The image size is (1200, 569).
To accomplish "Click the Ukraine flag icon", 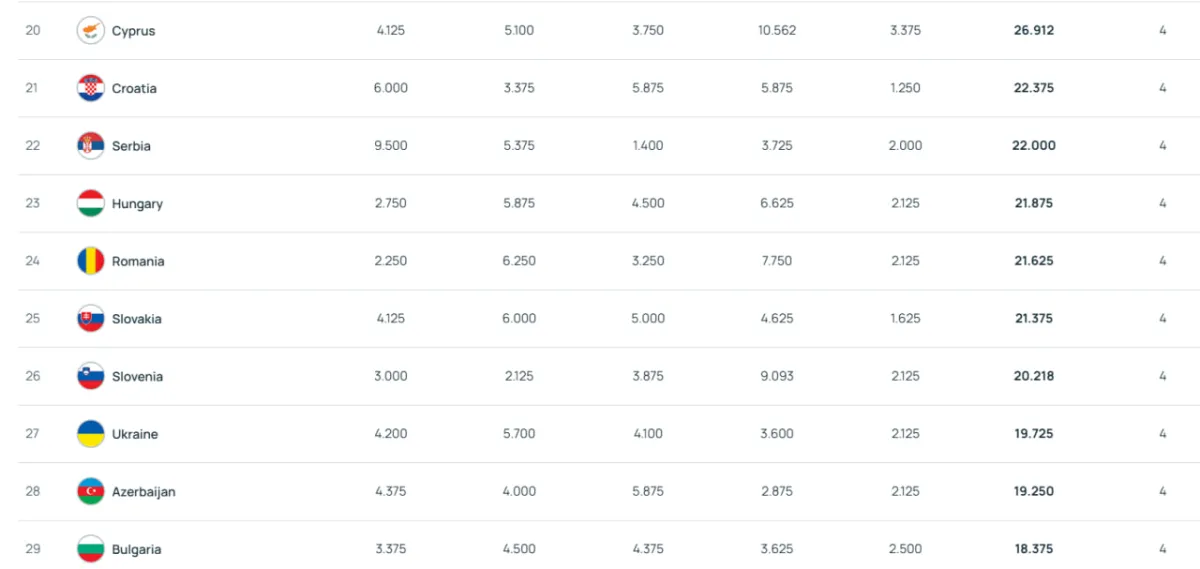I will tap(91, 434).
